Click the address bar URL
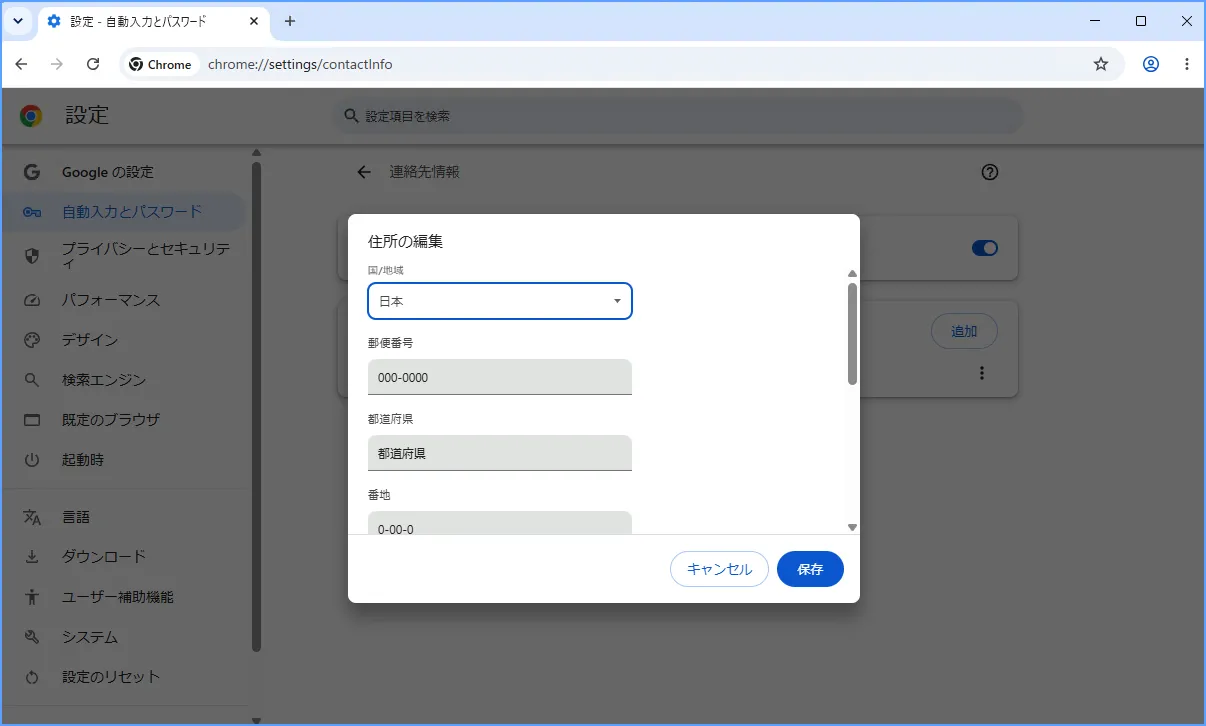1206x726 pixels. click(x=300, y=64)
